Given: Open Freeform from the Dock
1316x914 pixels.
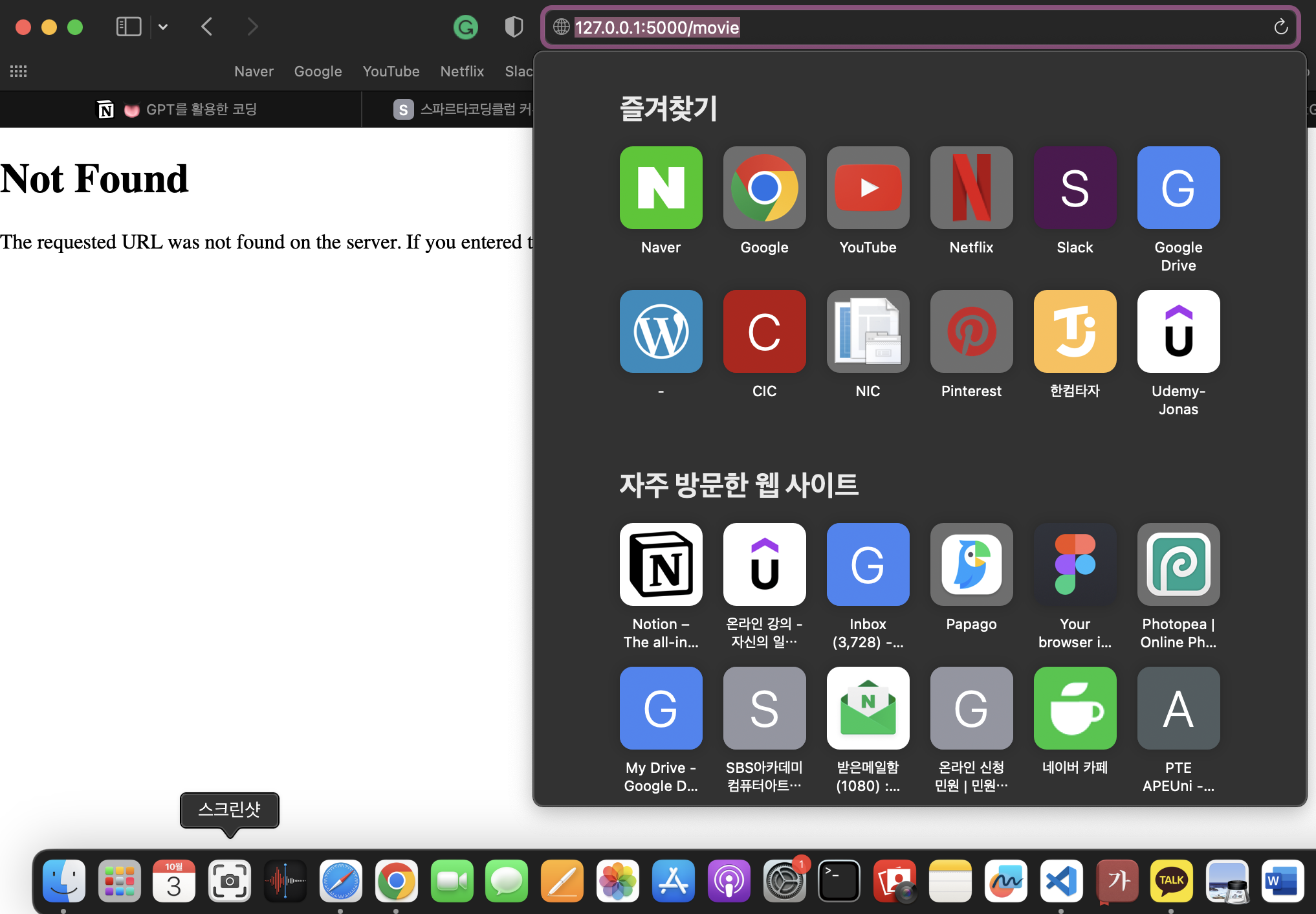Looking at the screenshot, I should [1005, 880].
